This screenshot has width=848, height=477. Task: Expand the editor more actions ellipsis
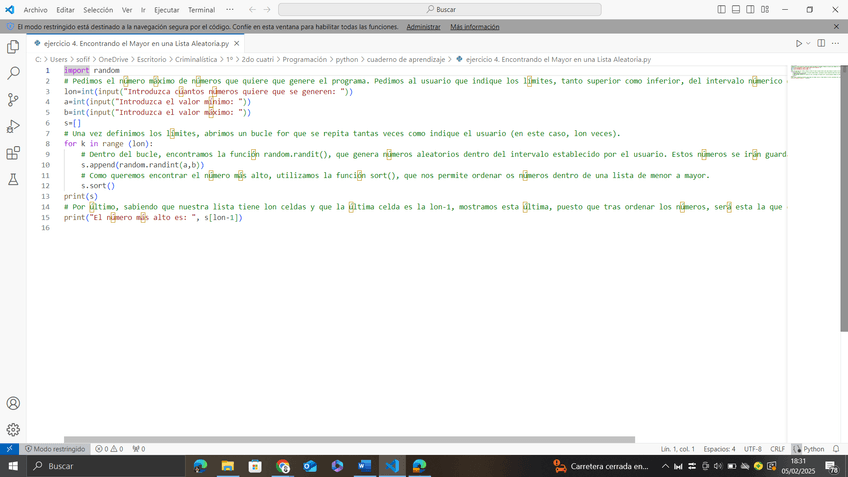(835, 44)
